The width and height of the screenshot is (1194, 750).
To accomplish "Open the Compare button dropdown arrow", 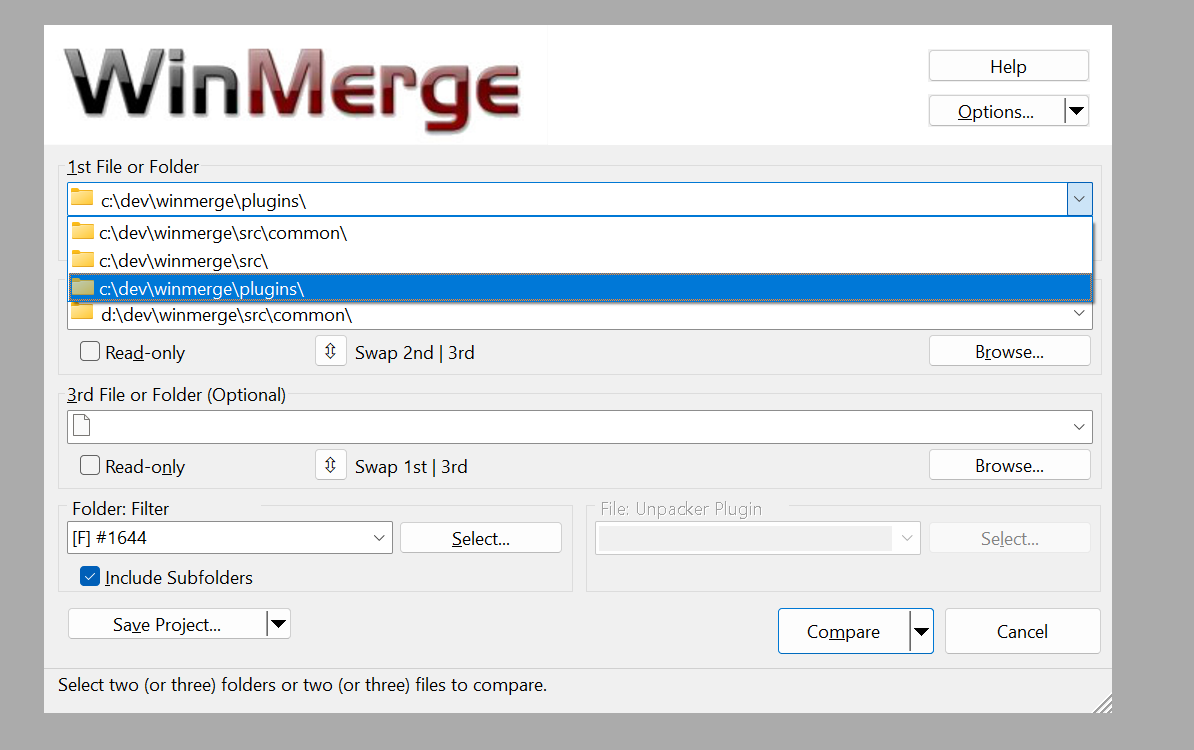I will pyautogui.click(x=921, y=631).
